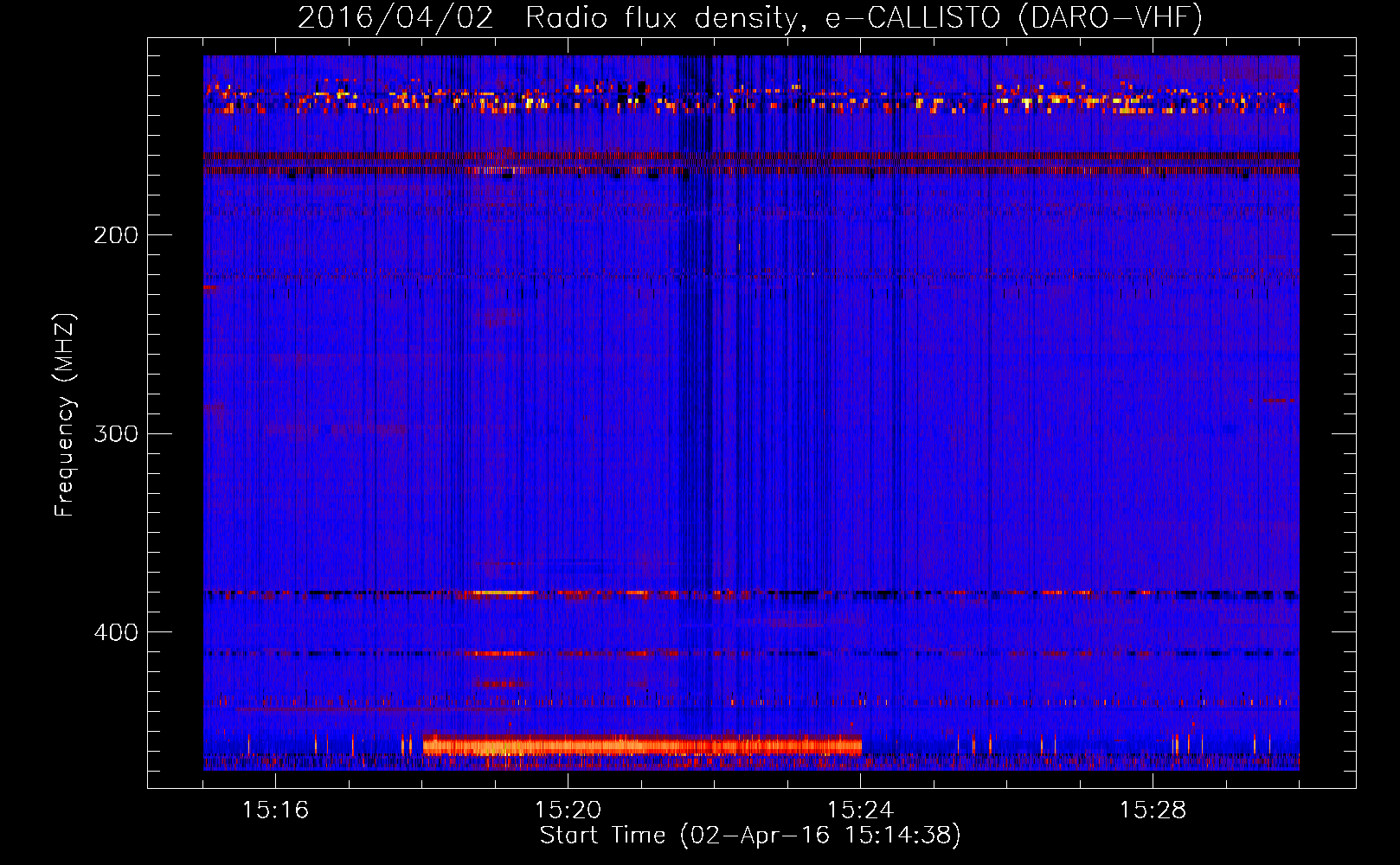
Task: Click the plot title mentioning e-CALLISTO (DARO-VHF)
Action: pos(750,17)
